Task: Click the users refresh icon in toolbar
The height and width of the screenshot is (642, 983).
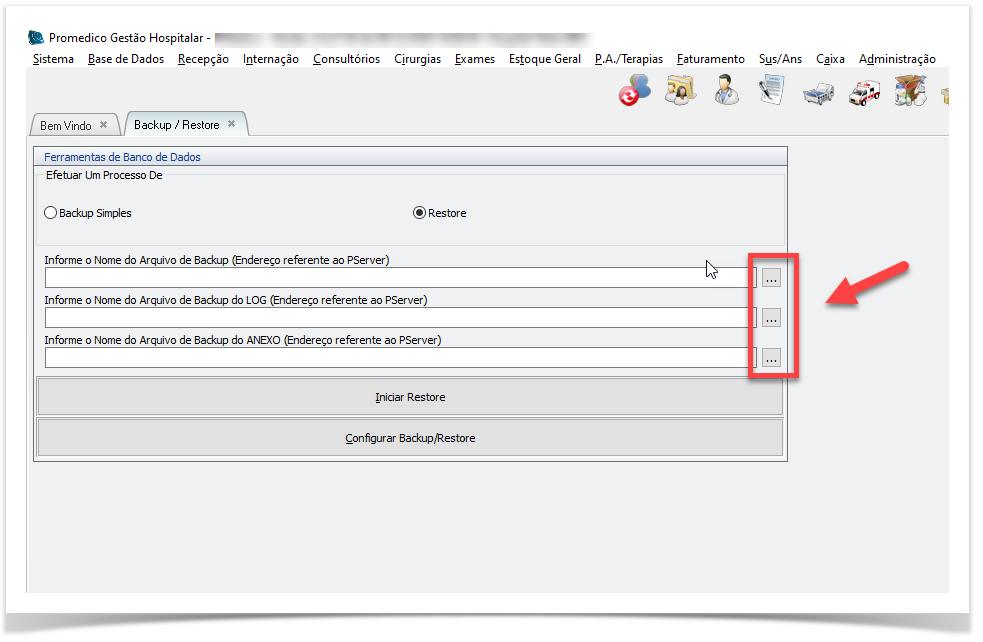Action: click(x=634, y=91)
